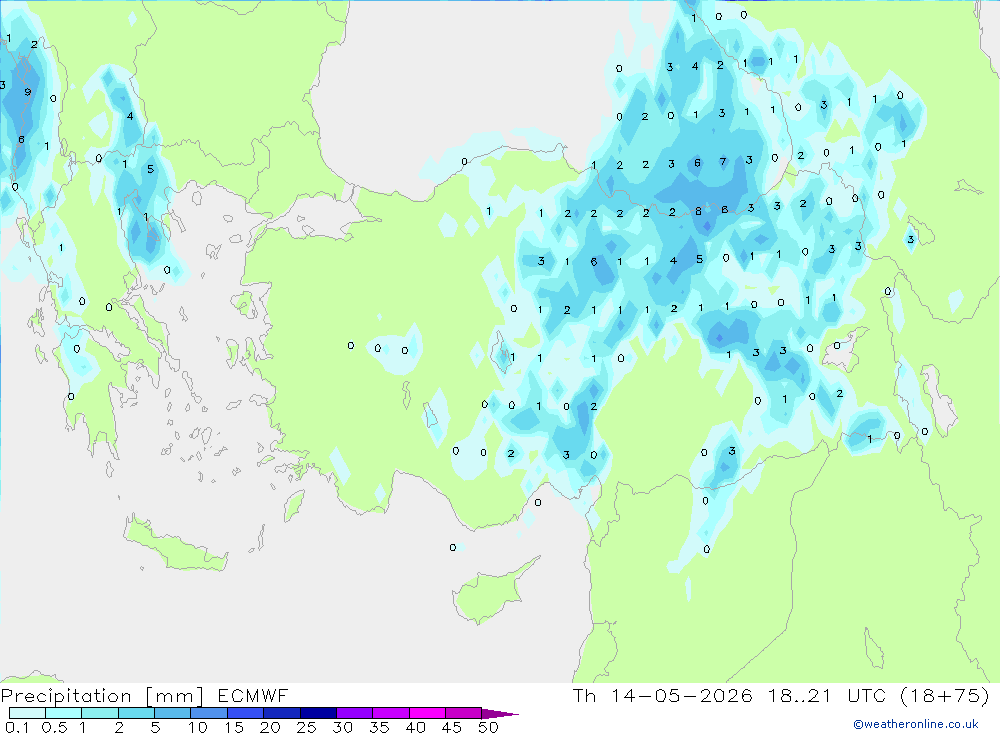Click the 30–35 mm violet legend swatch
The image size is (1000, 733).
point(354,713)
